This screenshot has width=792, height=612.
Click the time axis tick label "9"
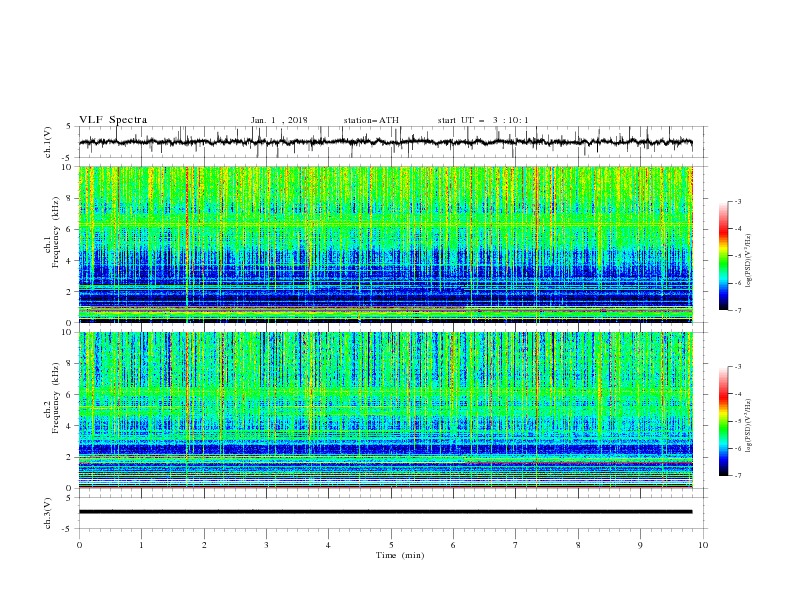tap(640, 545)
